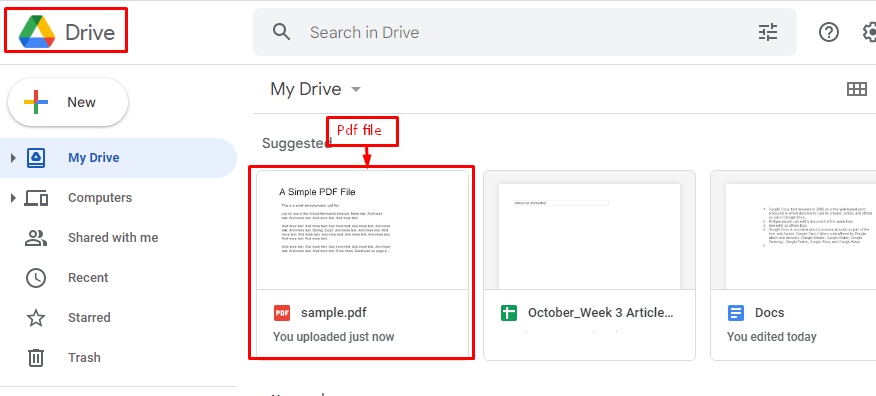The height and width of the screenshot is (396, 876).
Task: Open the Help question mark icon
Action: (829, 32)
